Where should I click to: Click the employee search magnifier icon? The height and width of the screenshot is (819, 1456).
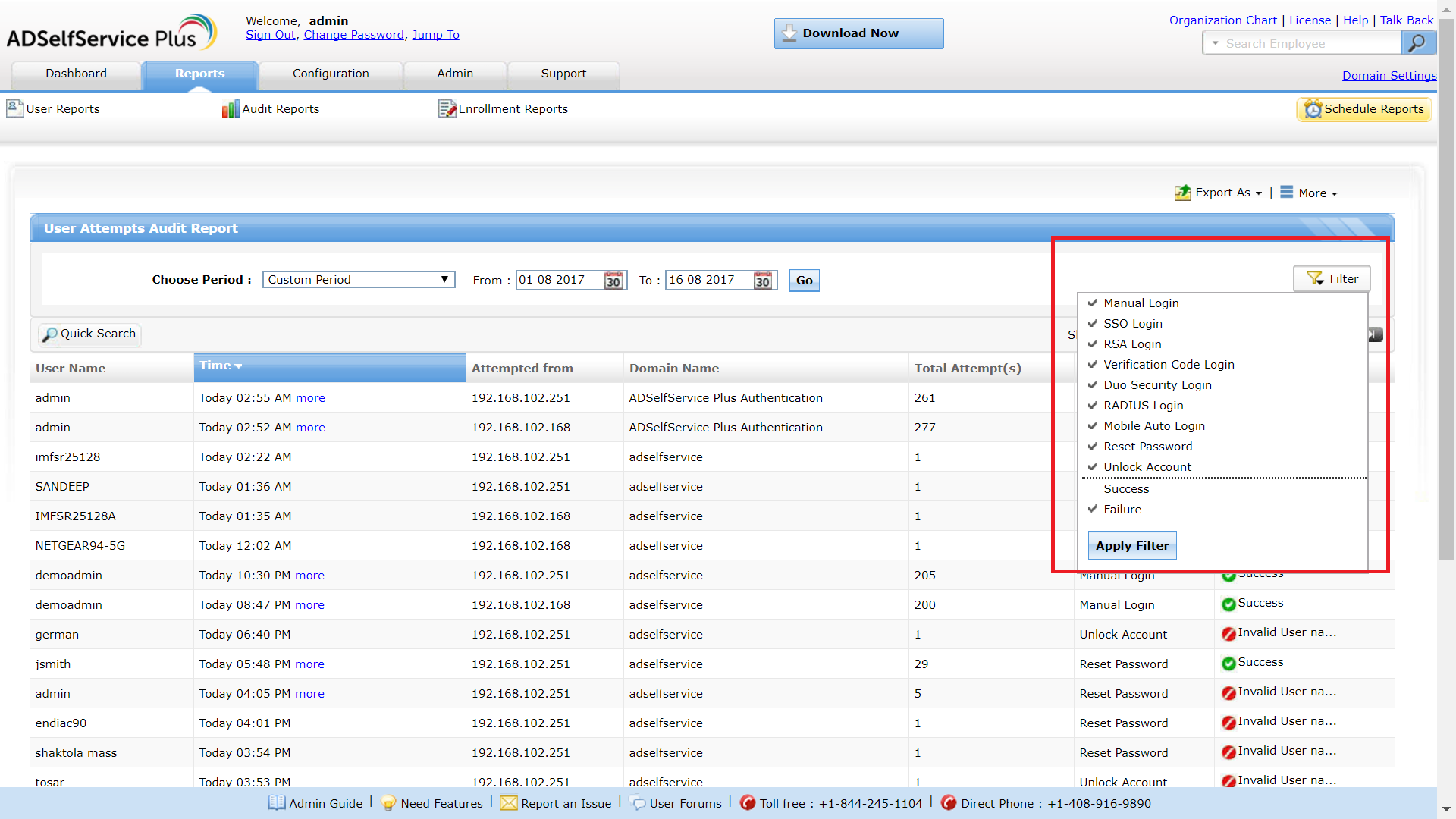pyautogui.click(x=1417, y=43)
